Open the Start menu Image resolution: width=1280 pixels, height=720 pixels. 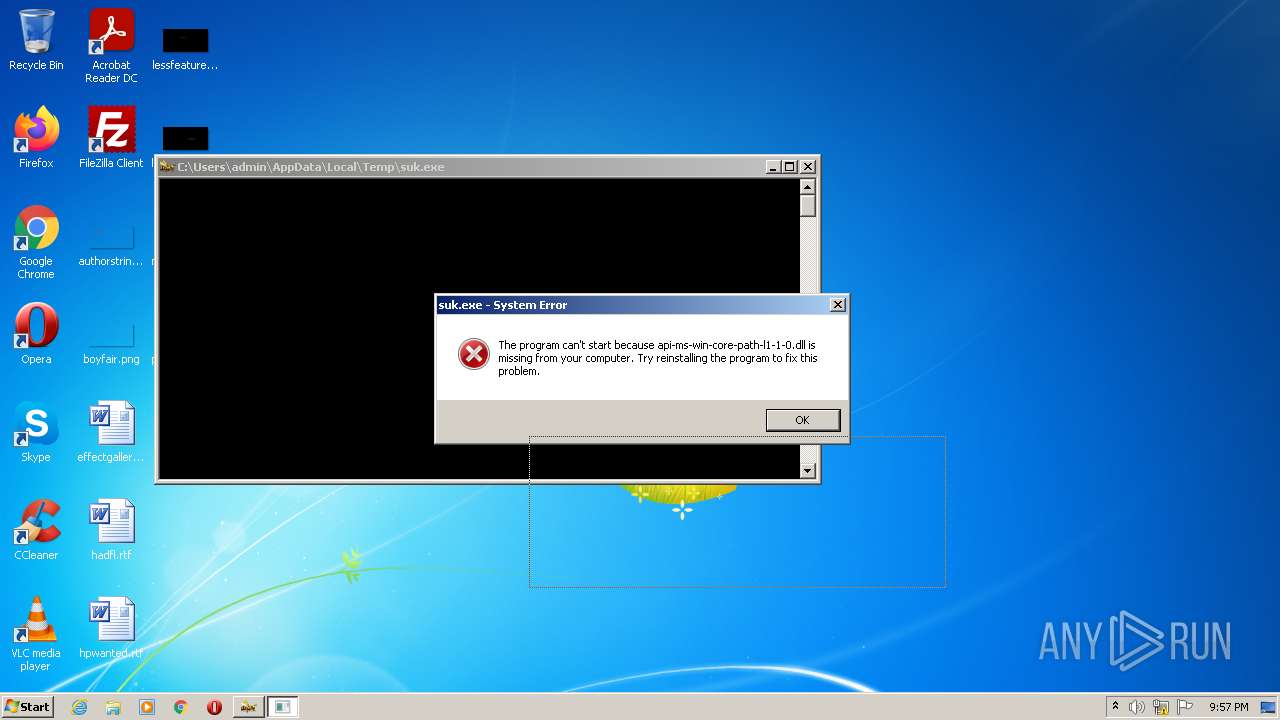pyautogui.click(x=27, y=707)
